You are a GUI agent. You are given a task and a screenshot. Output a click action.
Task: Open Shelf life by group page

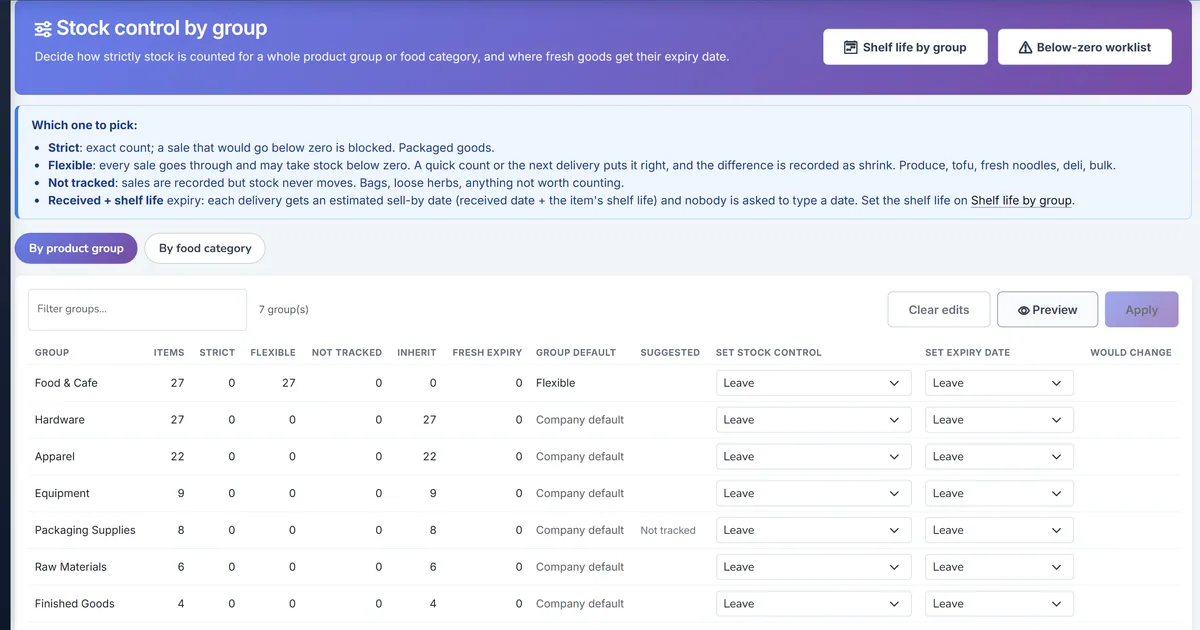coord(905,47)
